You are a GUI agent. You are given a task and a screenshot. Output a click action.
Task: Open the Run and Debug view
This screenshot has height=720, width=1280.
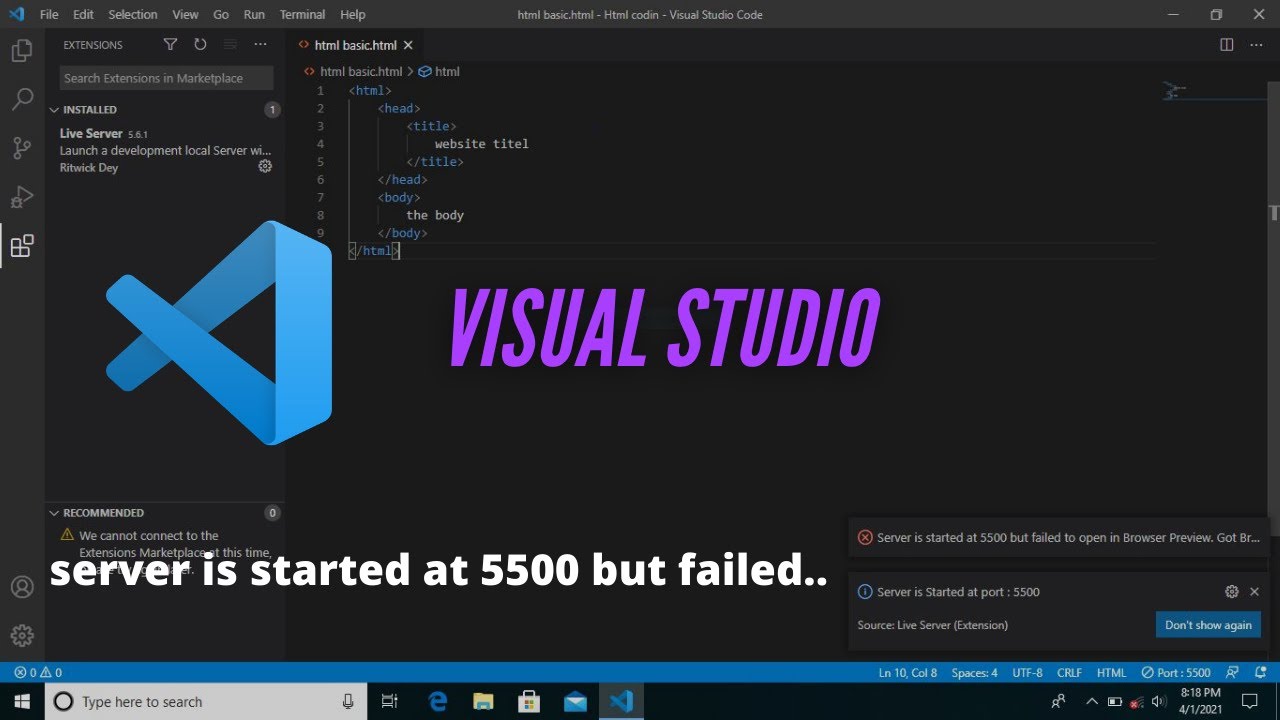(x=22, y=197)
